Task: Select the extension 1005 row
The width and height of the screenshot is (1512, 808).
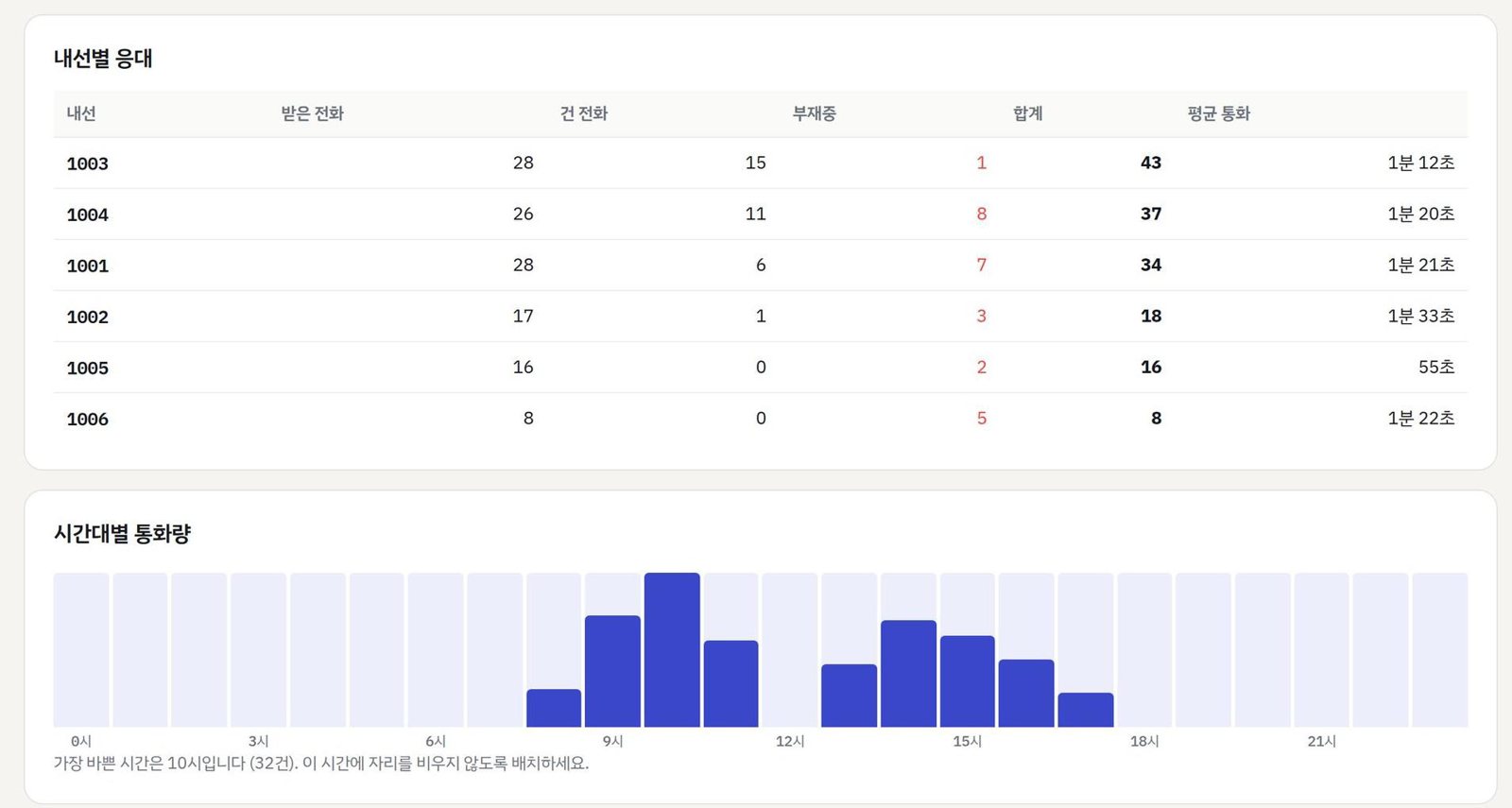Action: pyautogui.click(x=761, y=367)
